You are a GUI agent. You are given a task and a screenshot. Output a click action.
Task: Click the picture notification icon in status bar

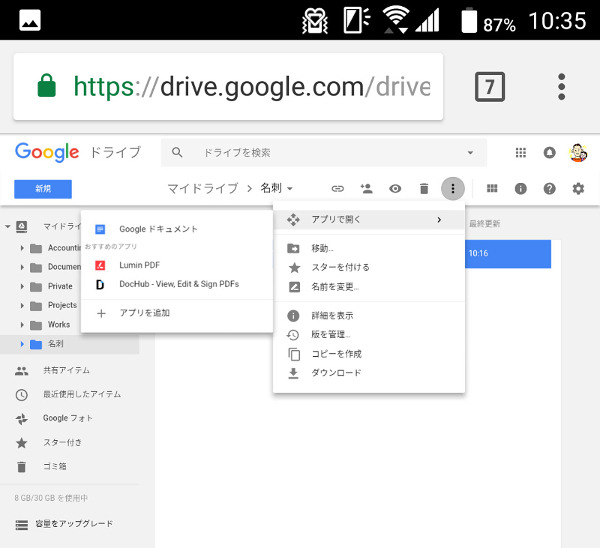coord(30,20)
